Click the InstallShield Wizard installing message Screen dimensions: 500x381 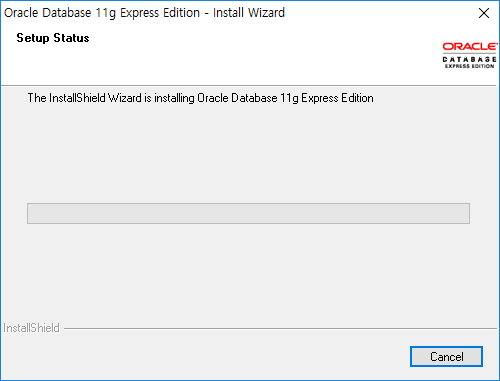[x=200, y=98]
